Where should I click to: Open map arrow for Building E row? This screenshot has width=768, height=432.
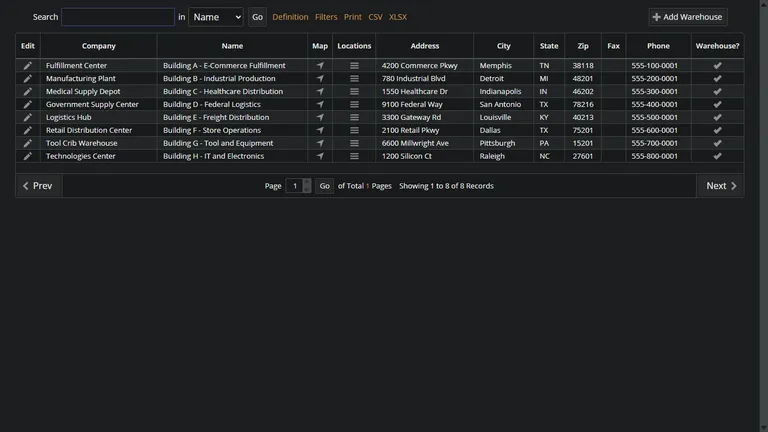tap(320, 118)
